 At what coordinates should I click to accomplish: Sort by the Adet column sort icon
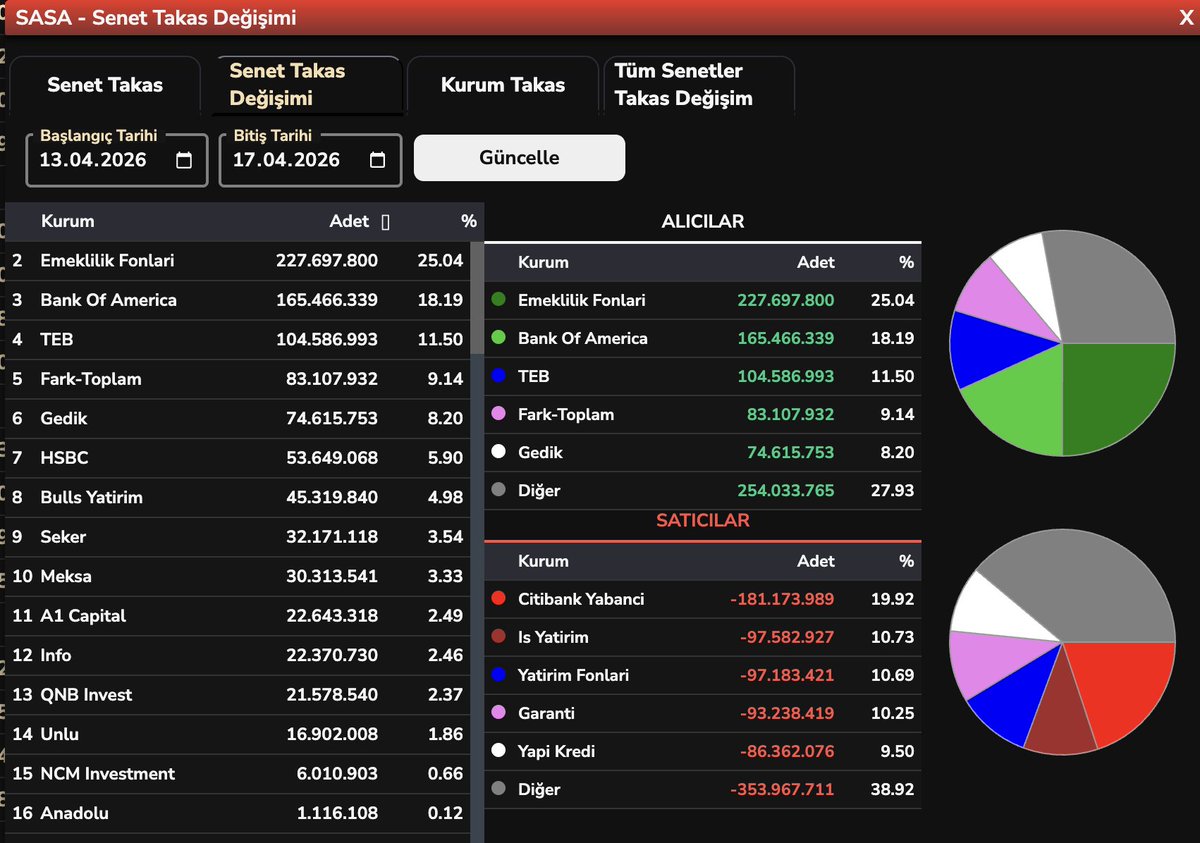(x=386, y=222)
